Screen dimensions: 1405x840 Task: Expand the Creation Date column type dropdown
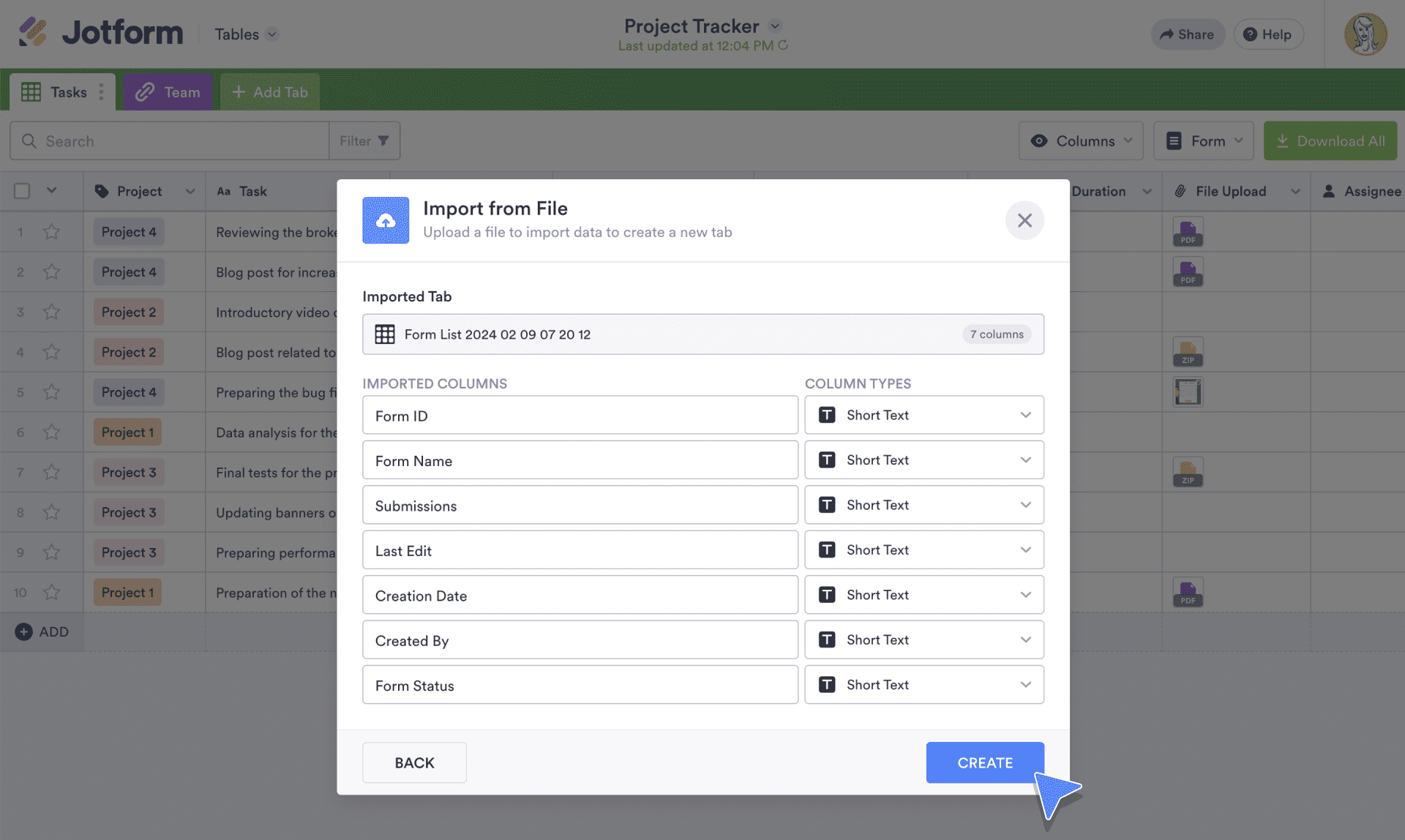(923, 595)
